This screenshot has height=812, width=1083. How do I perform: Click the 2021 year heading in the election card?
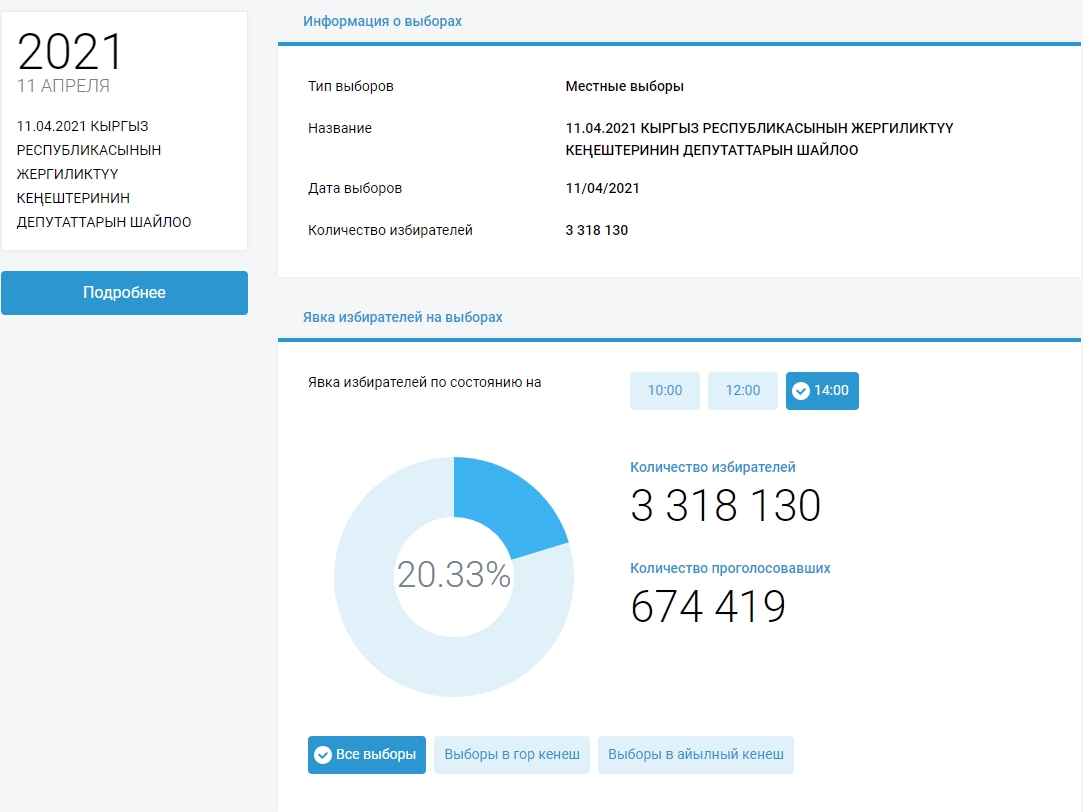70,52
